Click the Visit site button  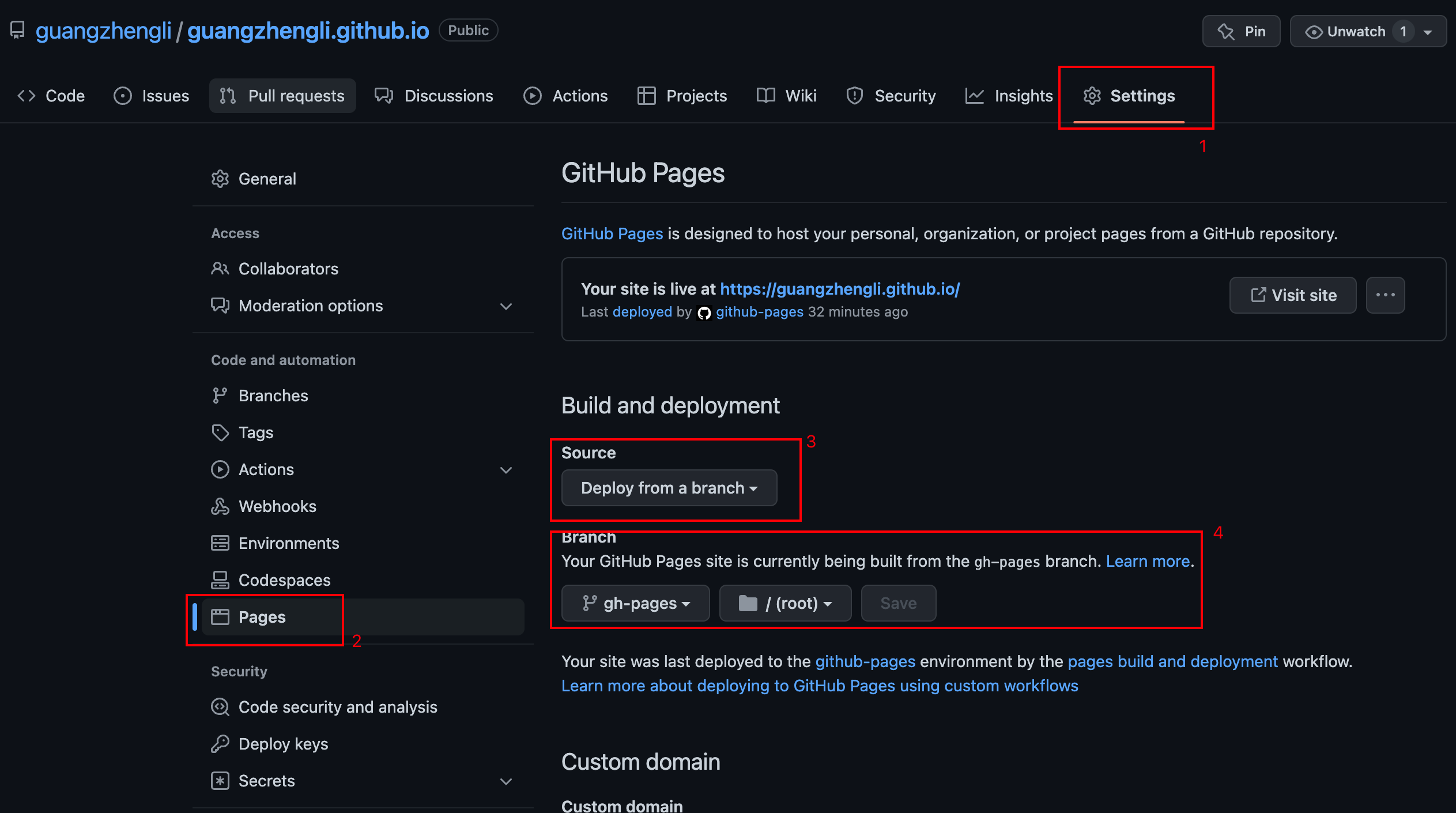(1293, 295)
